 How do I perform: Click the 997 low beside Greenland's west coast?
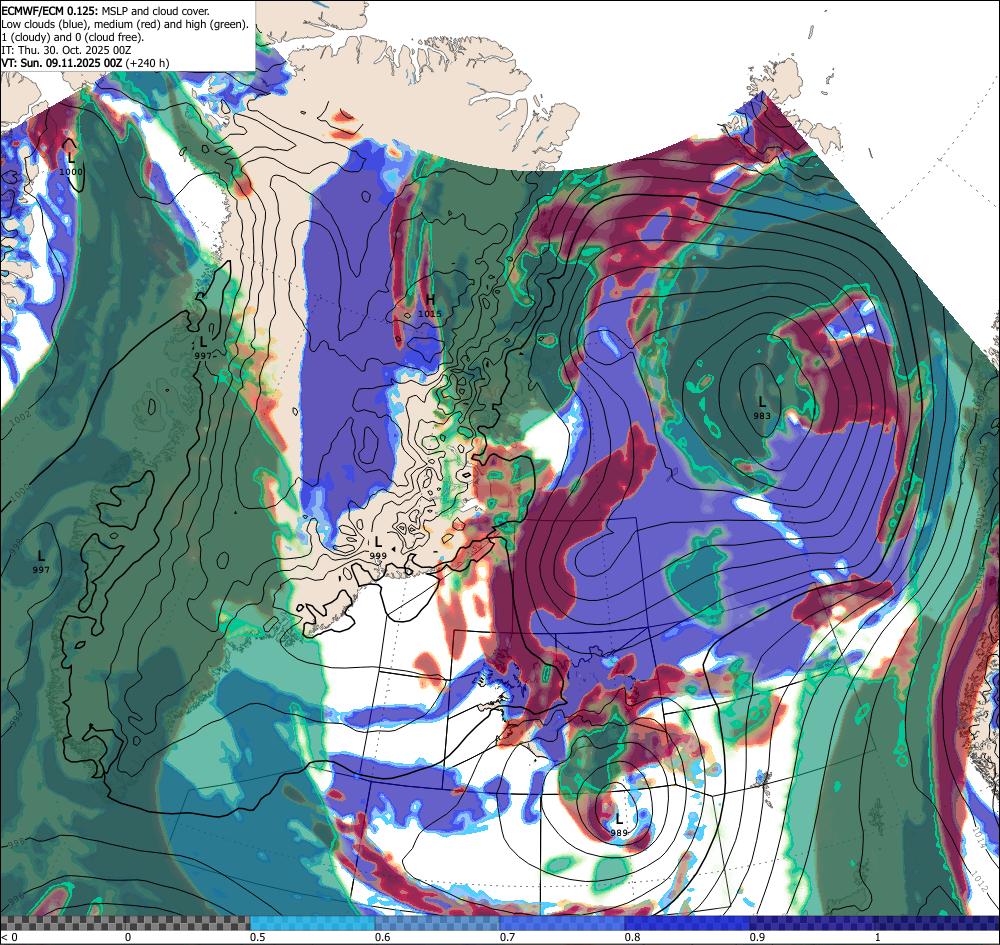point(203,348)
